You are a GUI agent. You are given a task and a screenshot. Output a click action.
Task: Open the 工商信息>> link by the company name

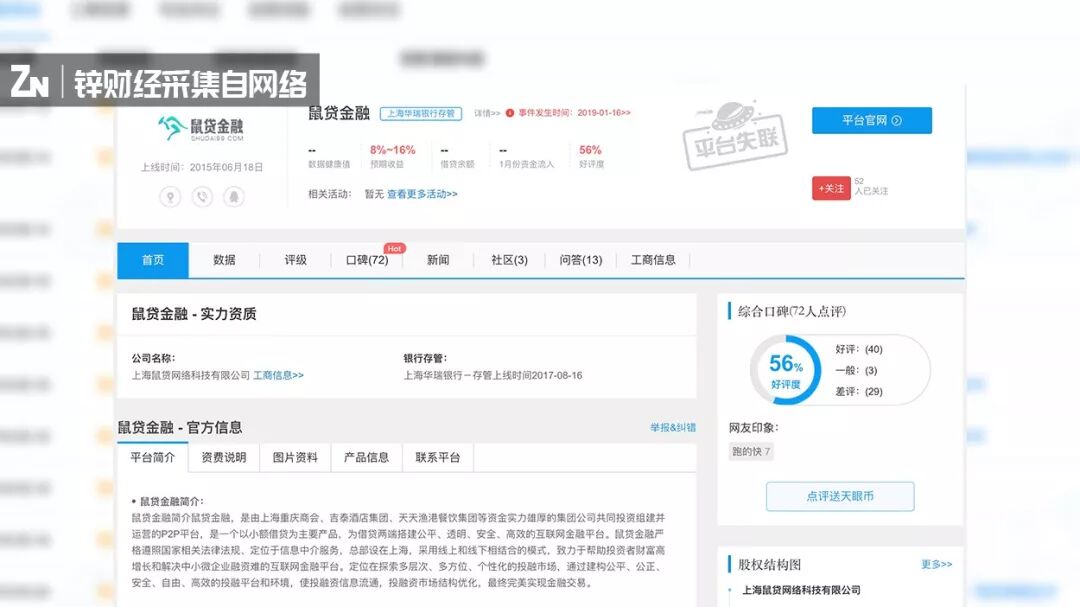278,375
